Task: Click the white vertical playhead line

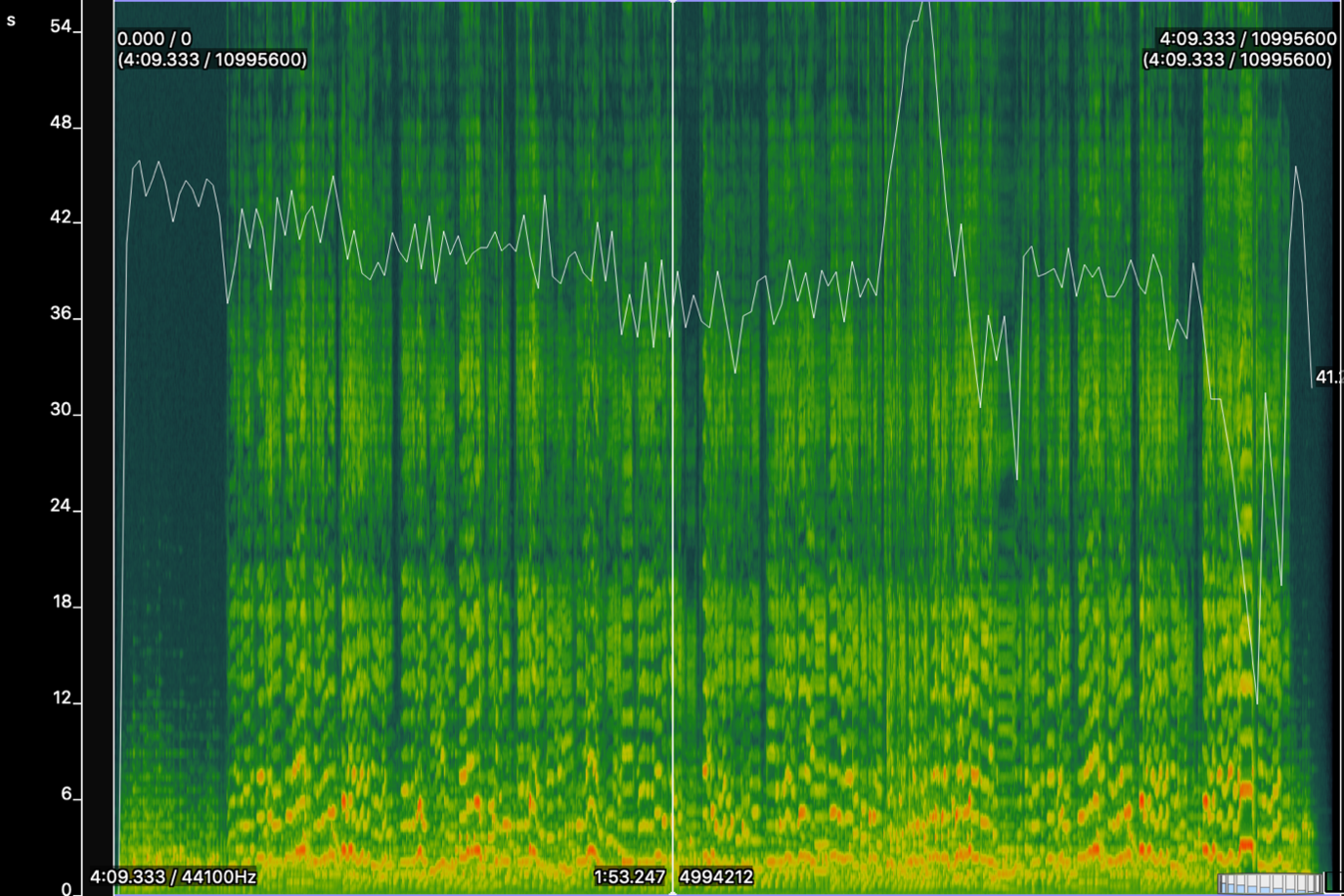Action: pos(672,440)
